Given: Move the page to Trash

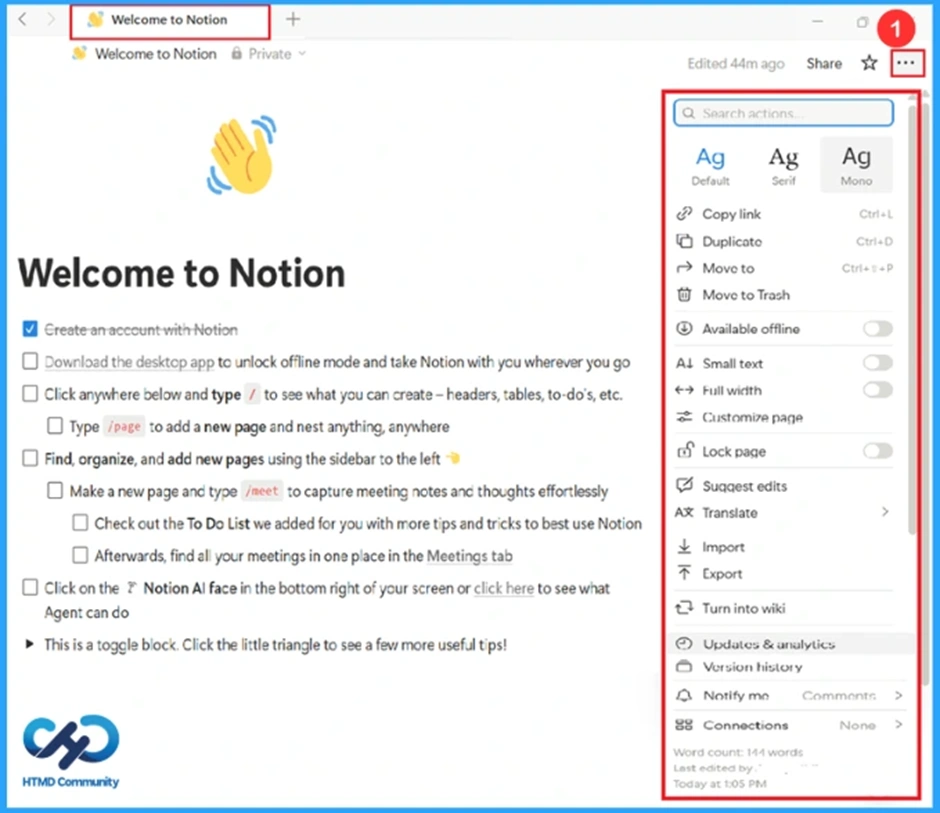Looking at the screenshot, I should (743, 295).
